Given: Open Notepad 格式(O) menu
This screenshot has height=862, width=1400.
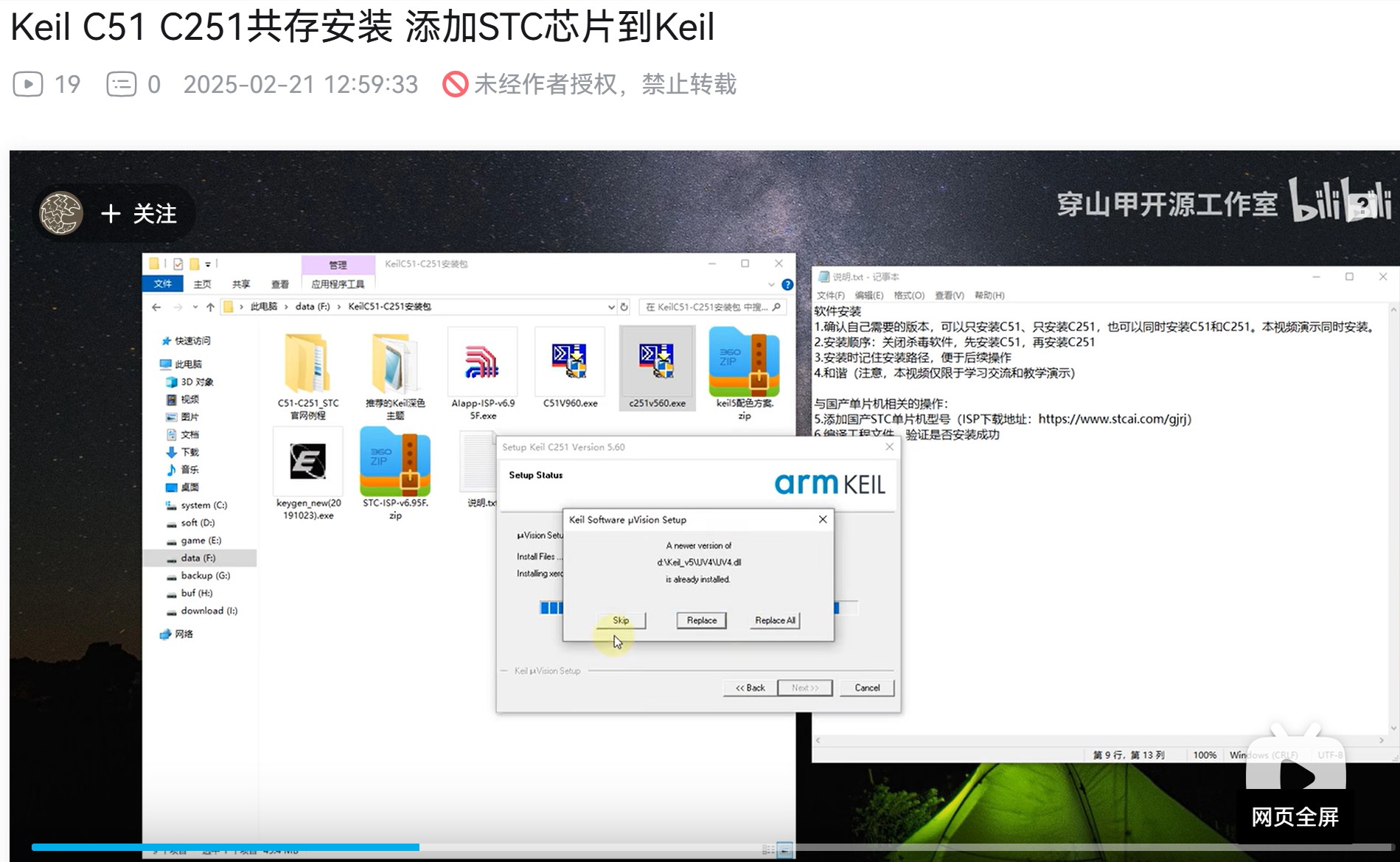Looking at the screenshot, I should coord(908,296).
